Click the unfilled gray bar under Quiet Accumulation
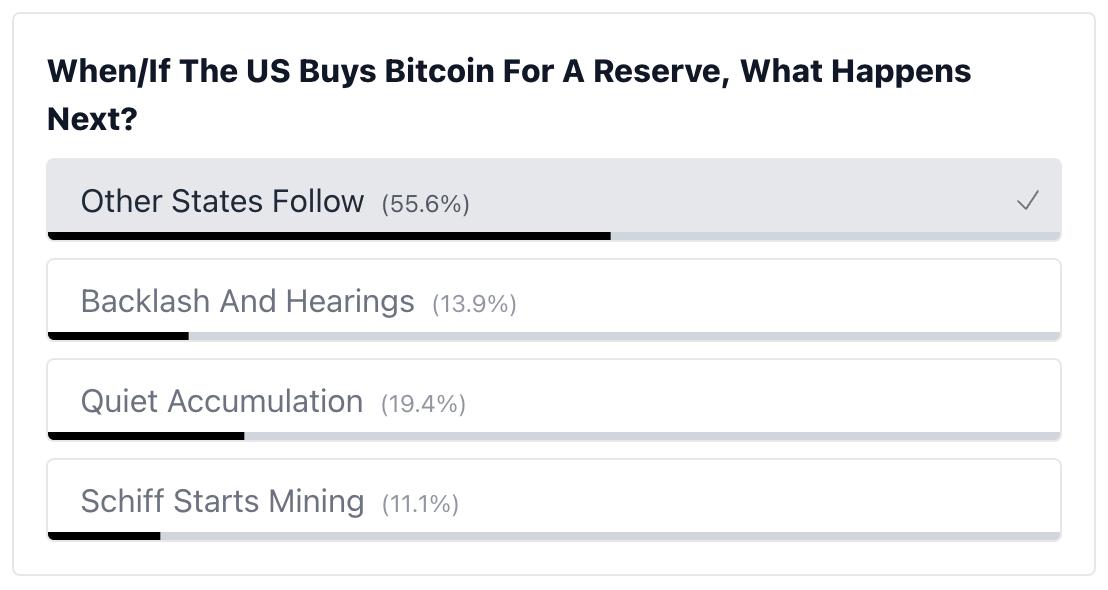This screenshot has height=590, width=1108. tap(652, 436)
